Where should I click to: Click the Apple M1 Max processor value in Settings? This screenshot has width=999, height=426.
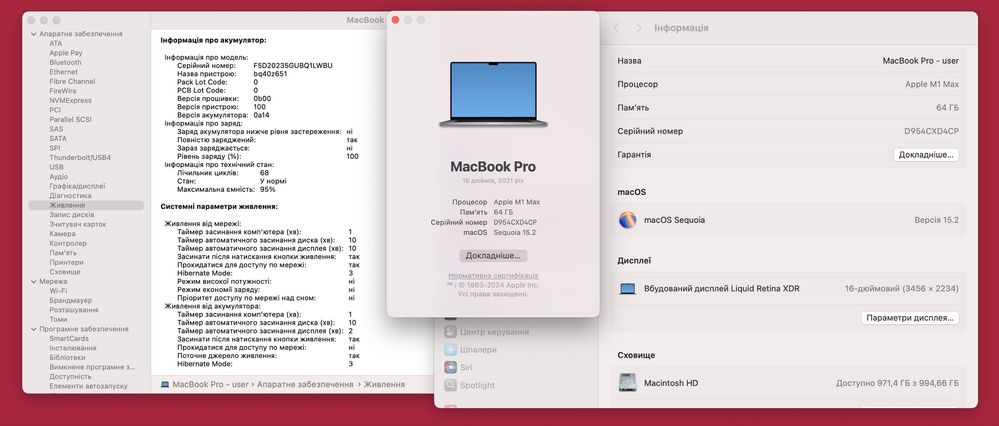tap(932, 84)
